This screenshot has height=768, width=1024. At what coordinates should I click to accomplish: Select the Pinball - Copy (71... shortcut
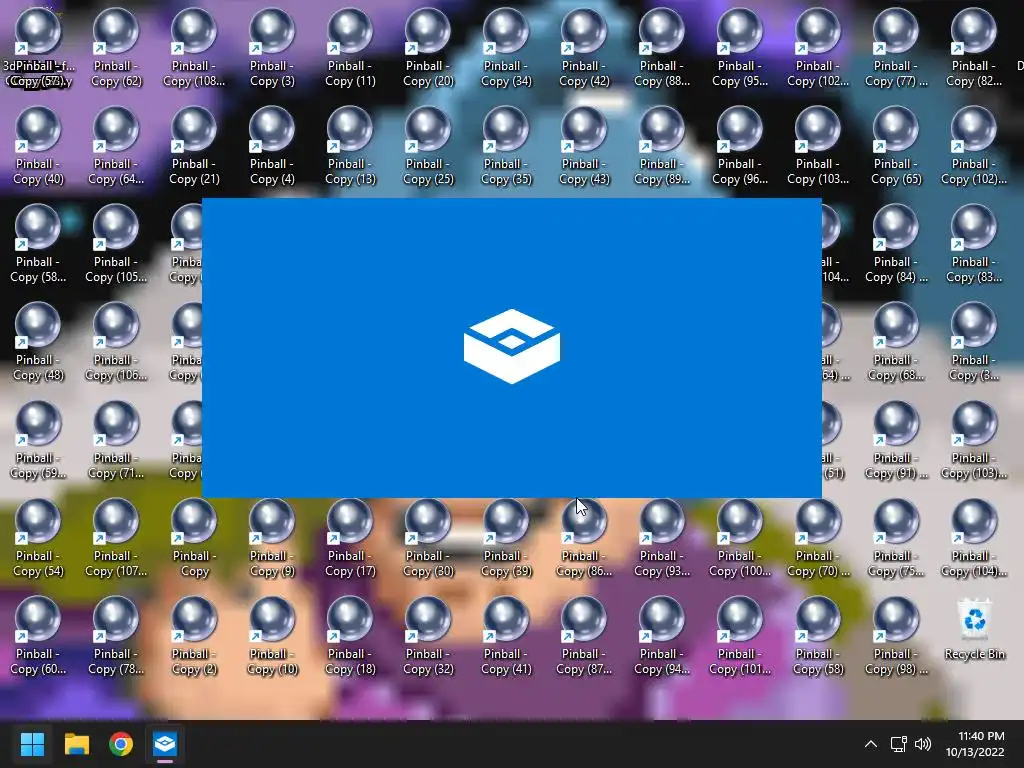[x=116, y=440]
